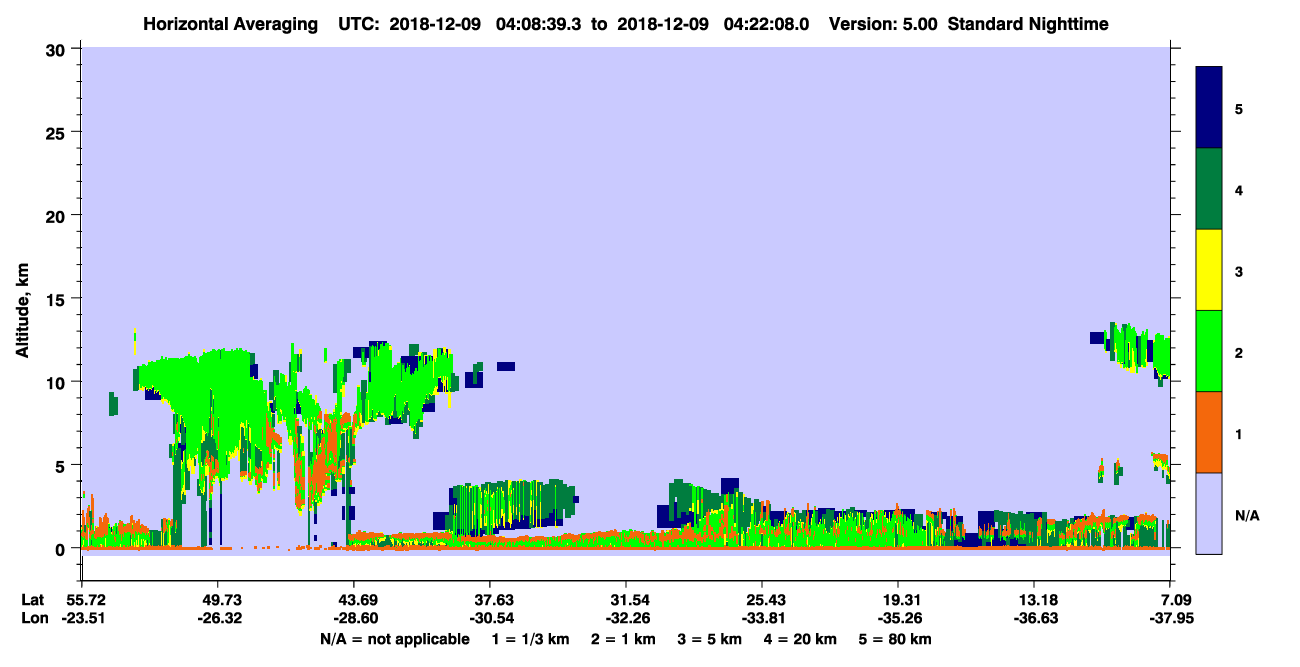This screenshot has width=1300, height=667.
Task: Click the latitude value 13.18
Action: click(x=1034, y=600)
